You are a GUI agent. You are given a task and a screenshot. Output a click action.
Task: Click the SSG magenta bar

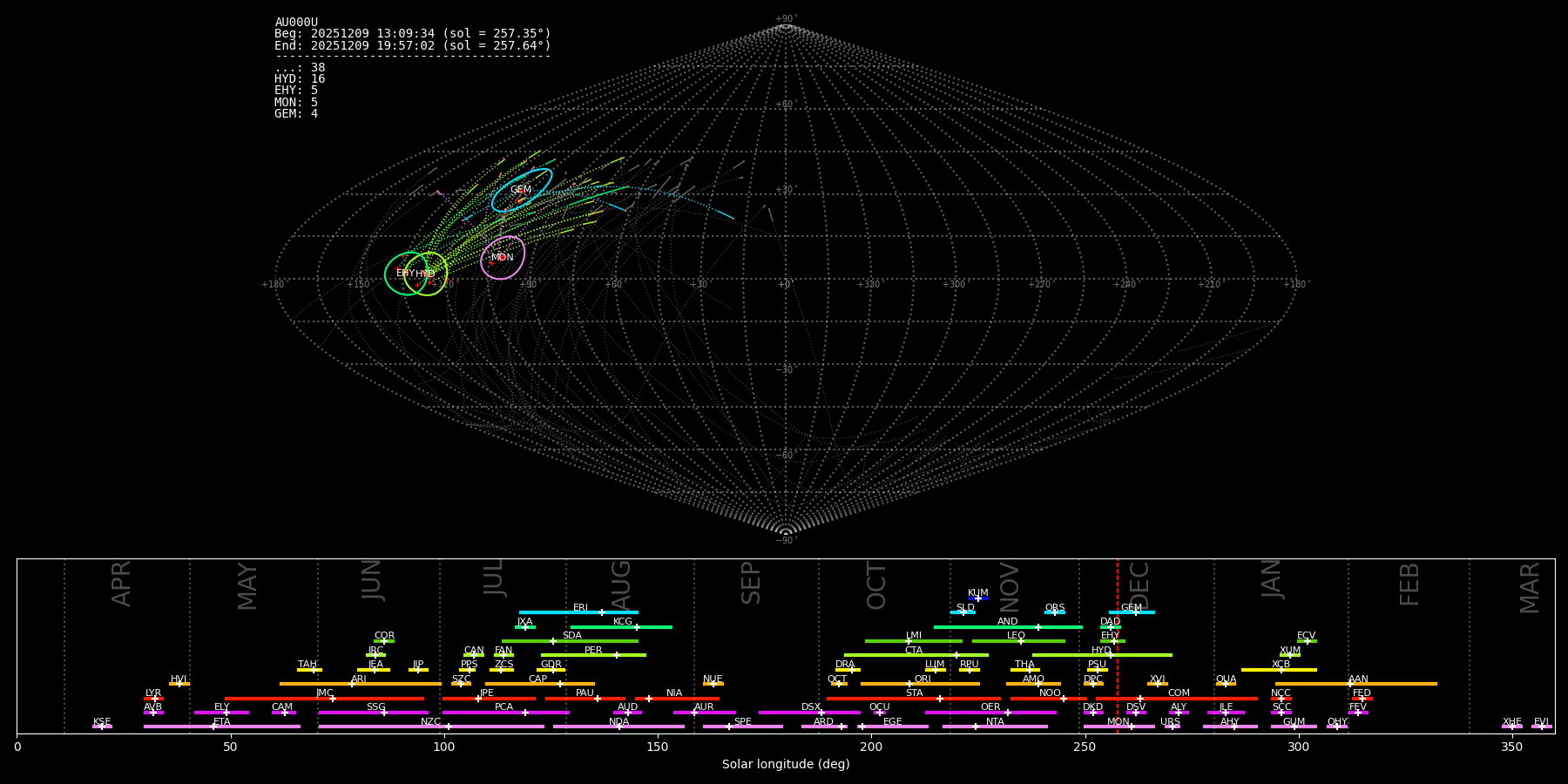(373, 713)
